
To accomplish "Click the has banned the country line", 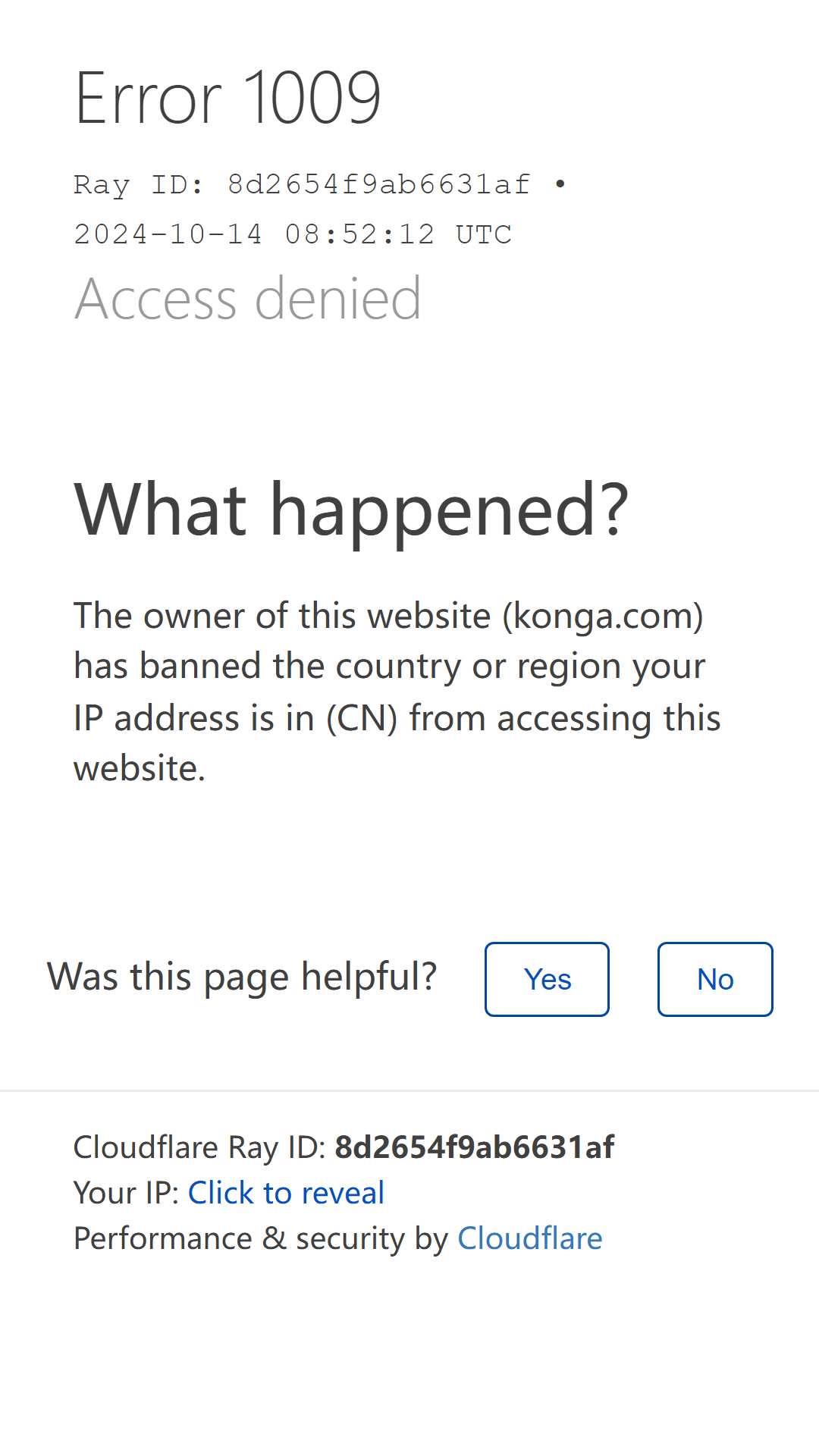I will (389, 667).
